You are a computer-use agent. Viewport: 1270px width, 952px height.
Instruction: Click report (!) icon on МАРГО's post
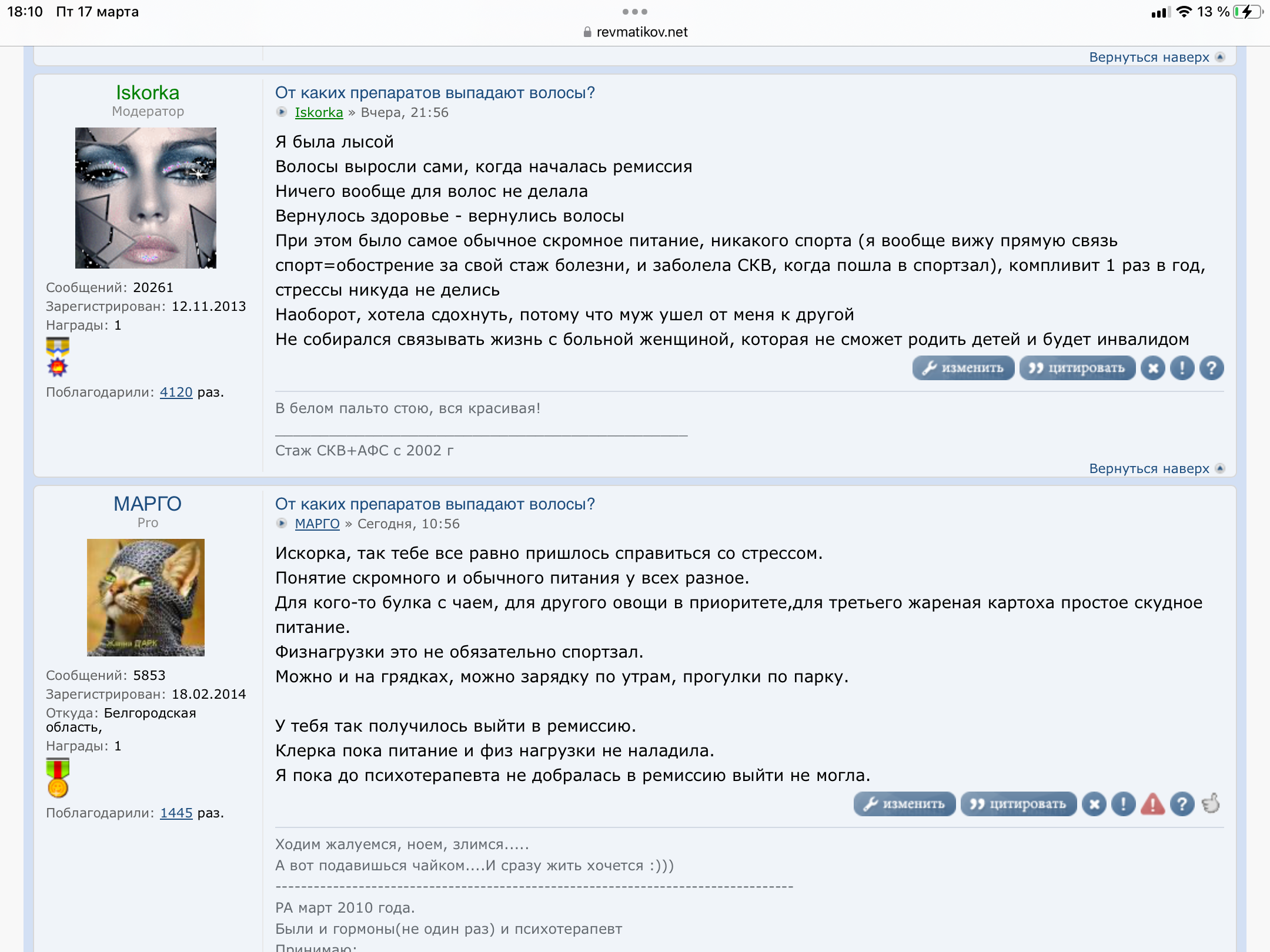(x=1124, y=804)
